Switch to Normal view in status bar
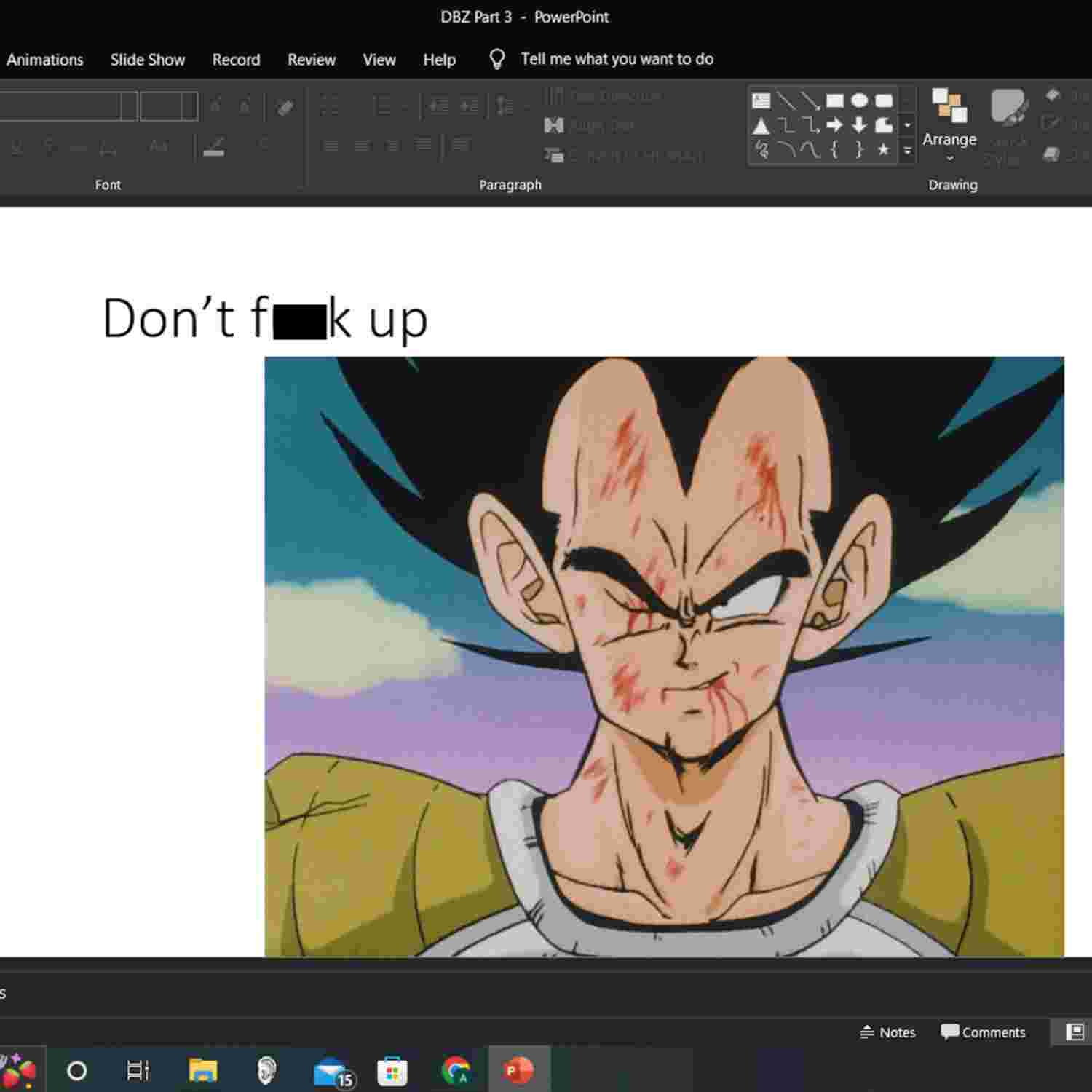The image size is (1092, 1092). coord(1075,1032)
